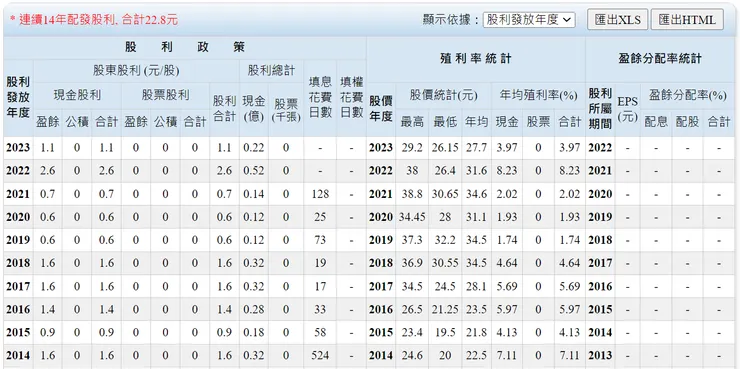This screenshot has width=740, height=369.
Task: Click the 股票(千張) column header
Action: click(286, 109)
